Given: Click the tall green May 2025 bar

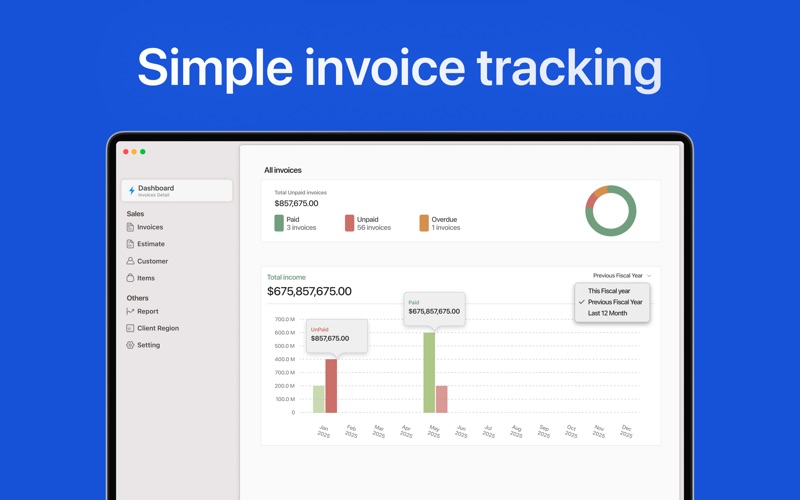Looking at the screenshot, I should 430,372.
